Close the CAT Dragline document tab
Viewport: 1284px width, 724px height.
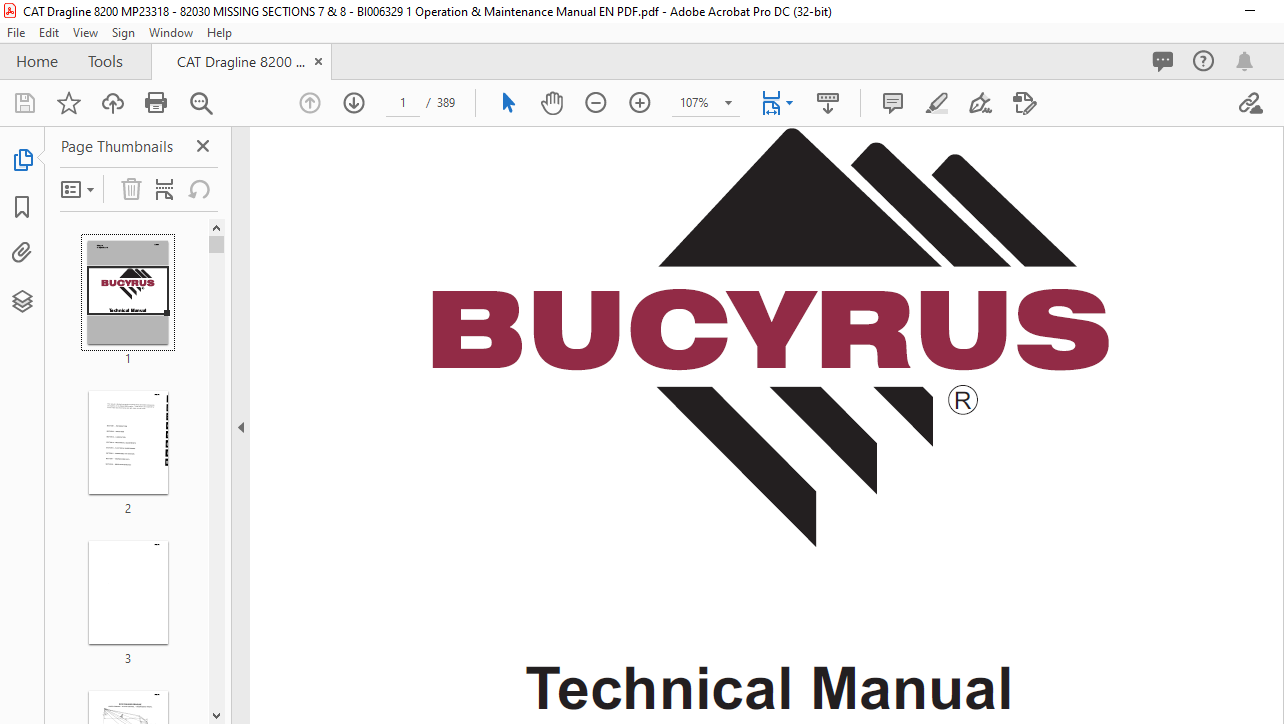pyautogui.click(x=318, y=62)
